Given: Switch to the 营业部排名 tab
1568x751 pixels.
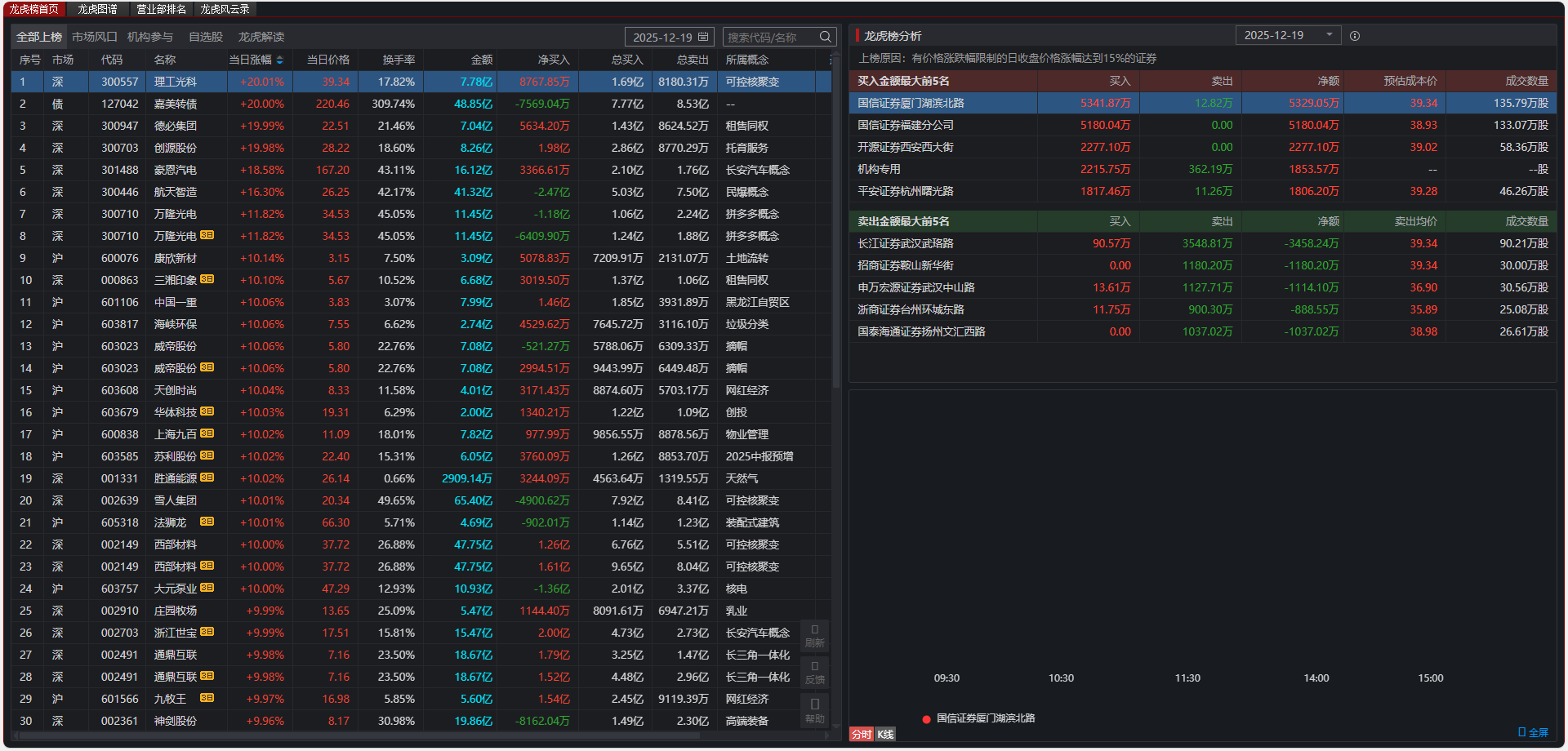Looking at the screenshot, I should tap(161, 9).
